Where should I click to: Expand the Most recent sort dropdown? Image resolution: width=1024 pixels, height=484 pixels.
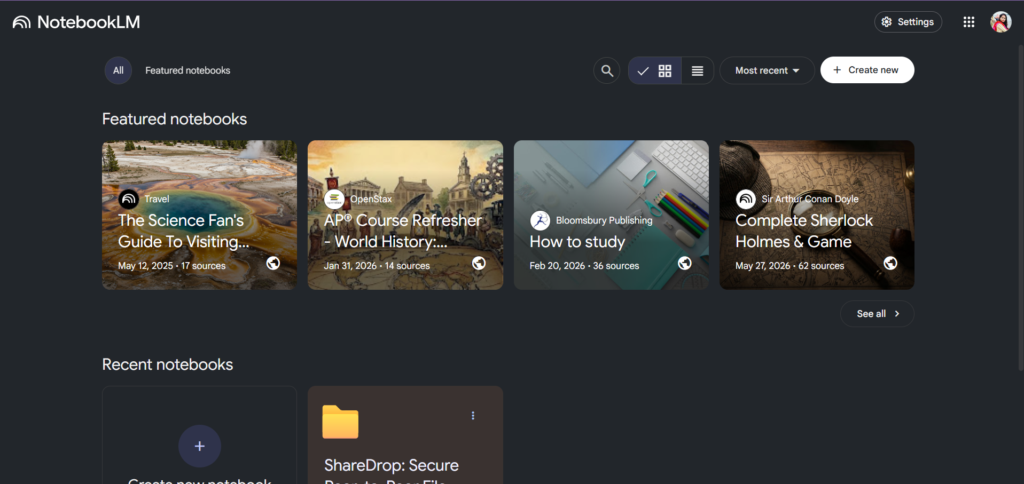767,71
